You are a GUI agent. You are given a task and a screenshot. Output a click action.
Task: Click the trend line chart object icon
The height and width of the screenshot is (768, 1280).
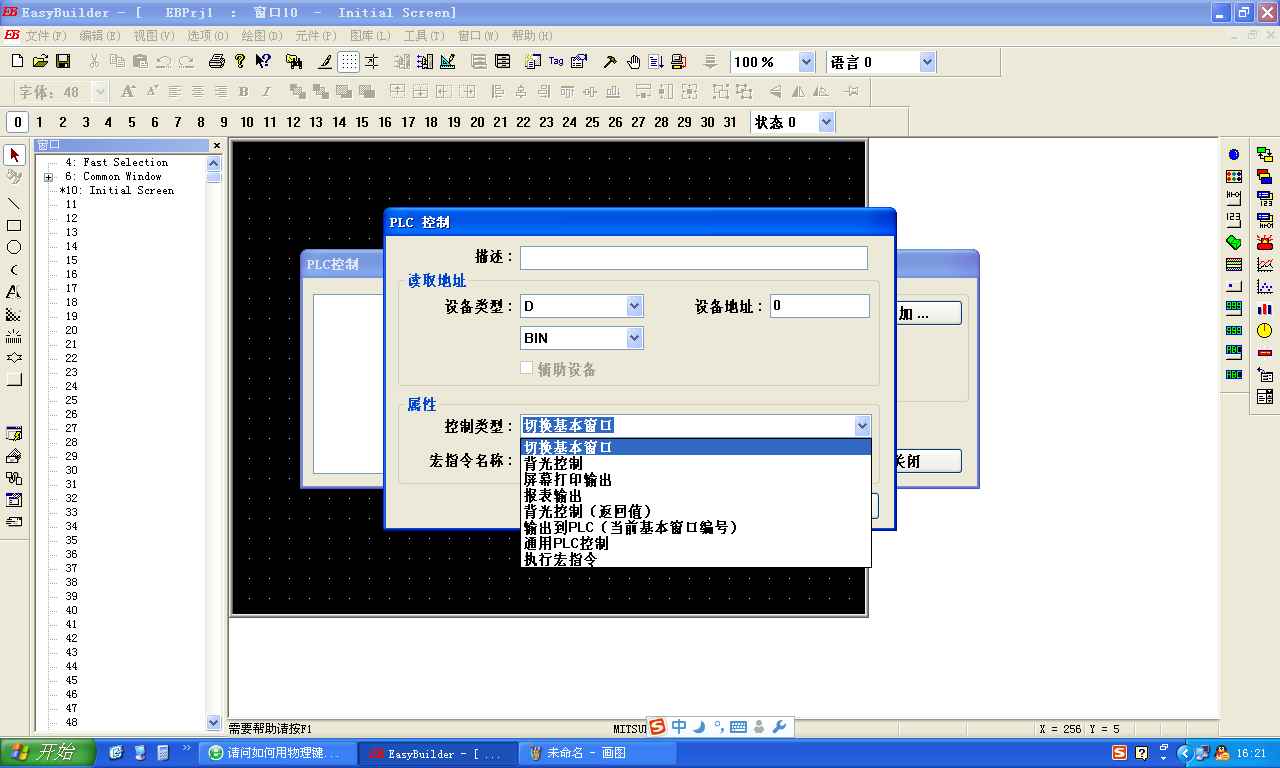click(x=1265, y=265)
